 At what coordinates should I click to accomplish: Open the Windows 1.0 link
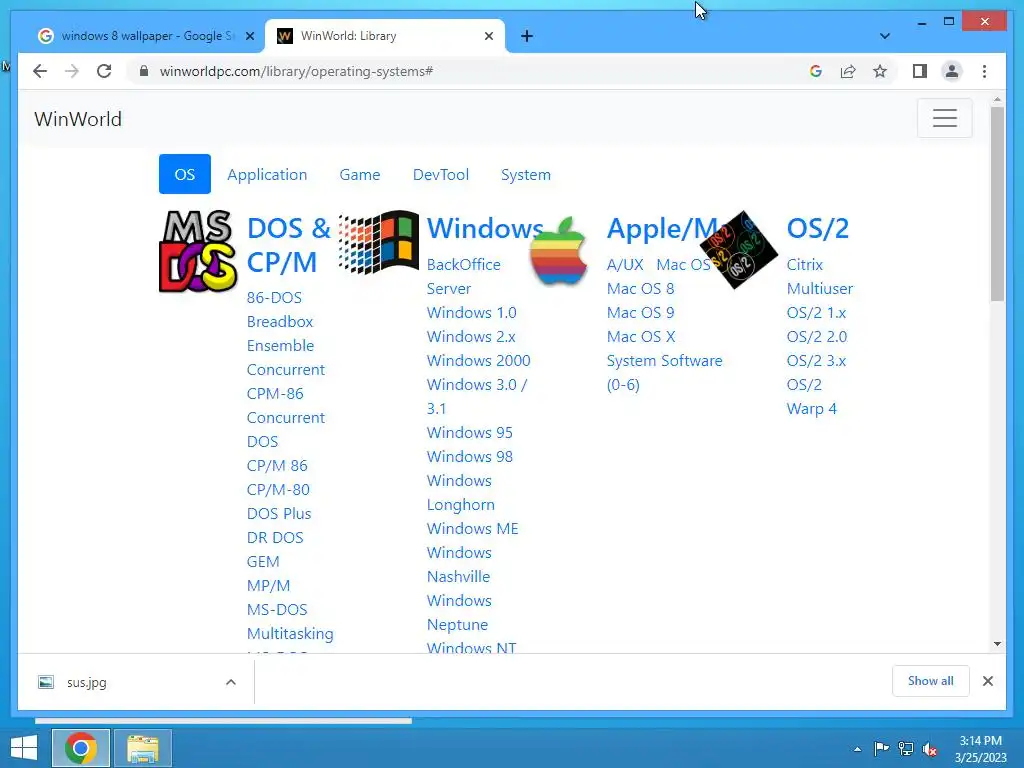click(x=472, y=313)
